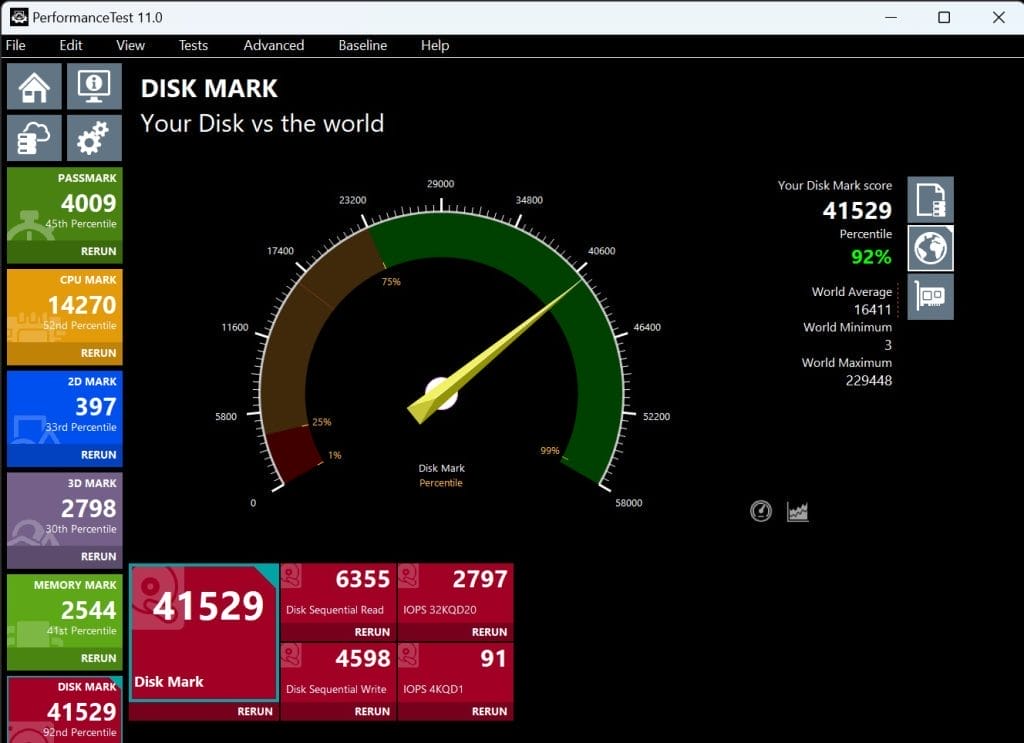Switch to the distribution chart view icon
The image size is (1024, 743).
pyautogui.click(x=797, y=511)
